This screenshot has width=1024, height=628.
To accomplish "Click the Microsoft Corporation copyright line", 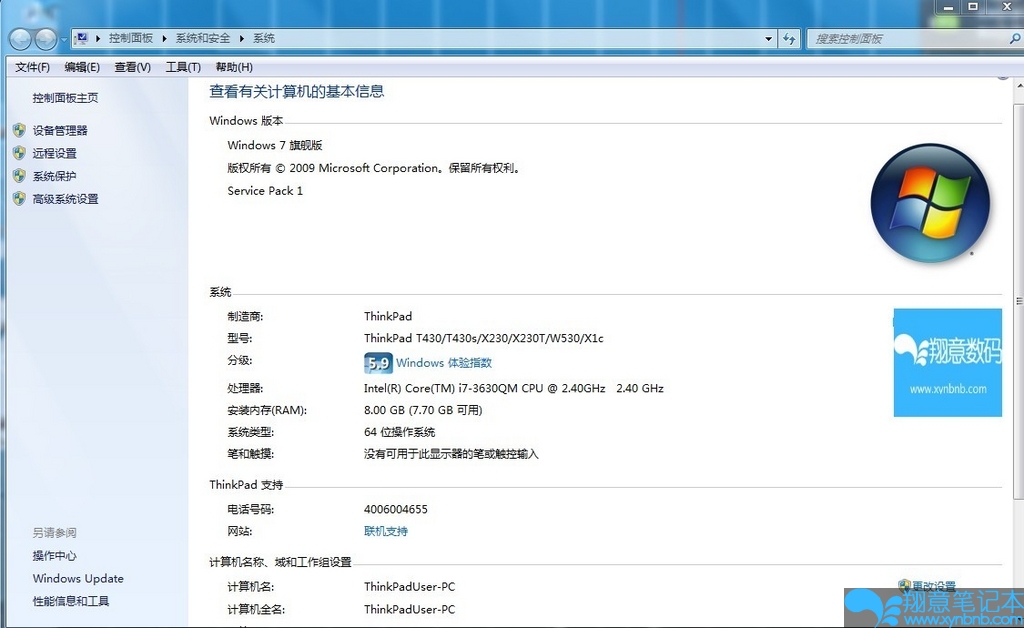I will click(374, 168).
